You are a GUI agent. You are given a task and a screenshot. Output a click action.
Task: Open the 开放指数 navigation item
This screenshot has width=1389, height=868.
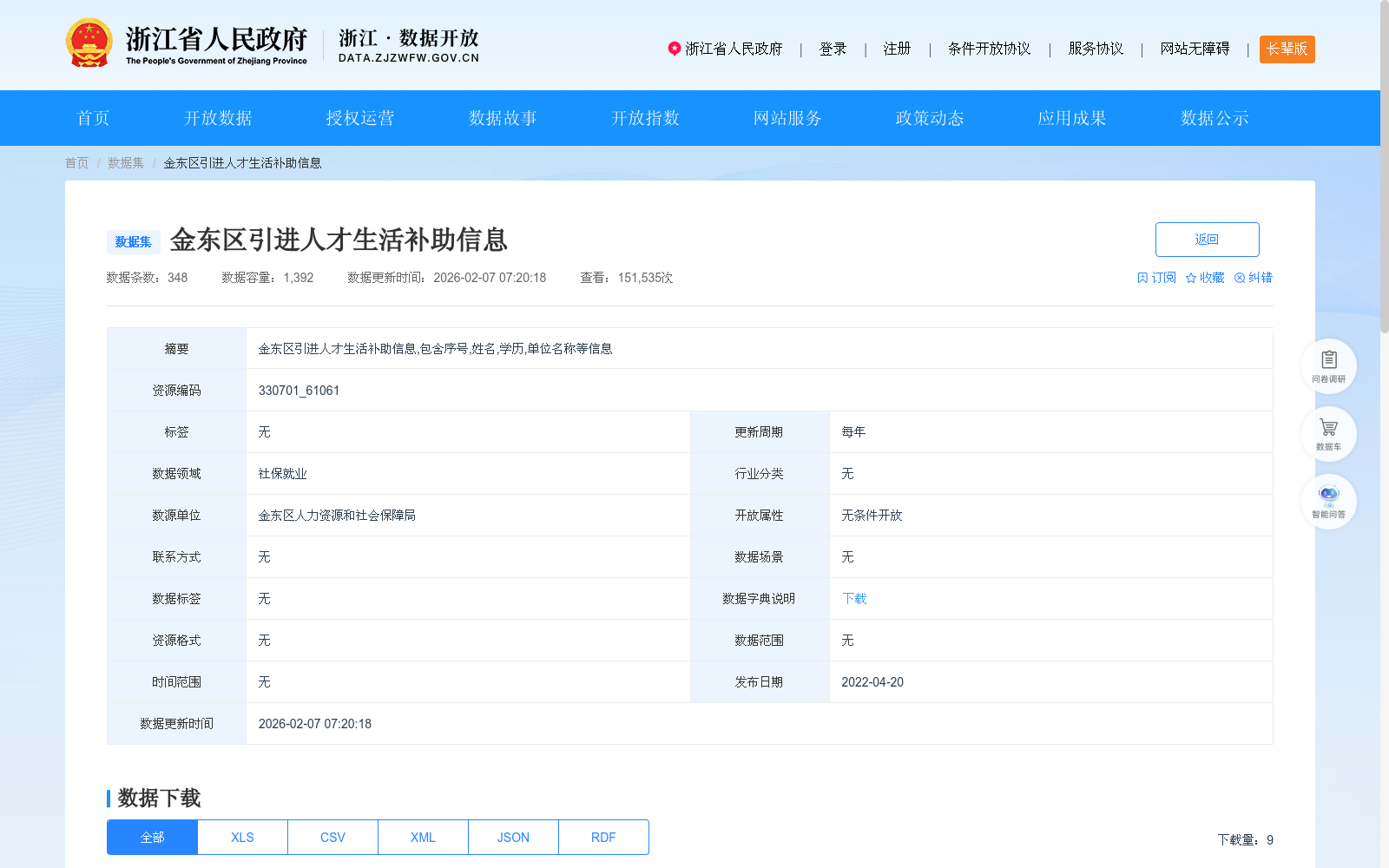[x=645, y=118]
